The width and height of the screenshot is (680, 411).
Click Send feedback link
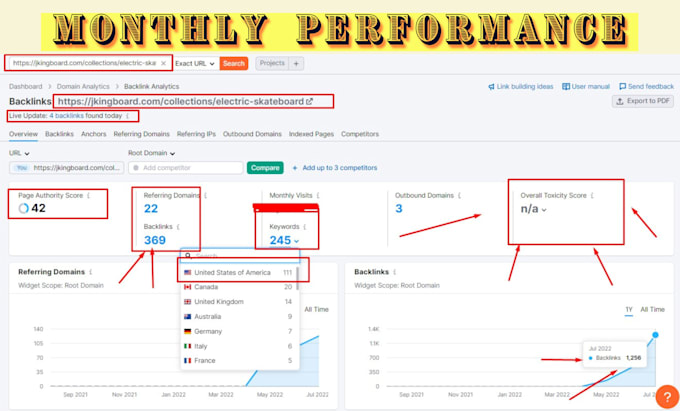(x=646, y=86)
